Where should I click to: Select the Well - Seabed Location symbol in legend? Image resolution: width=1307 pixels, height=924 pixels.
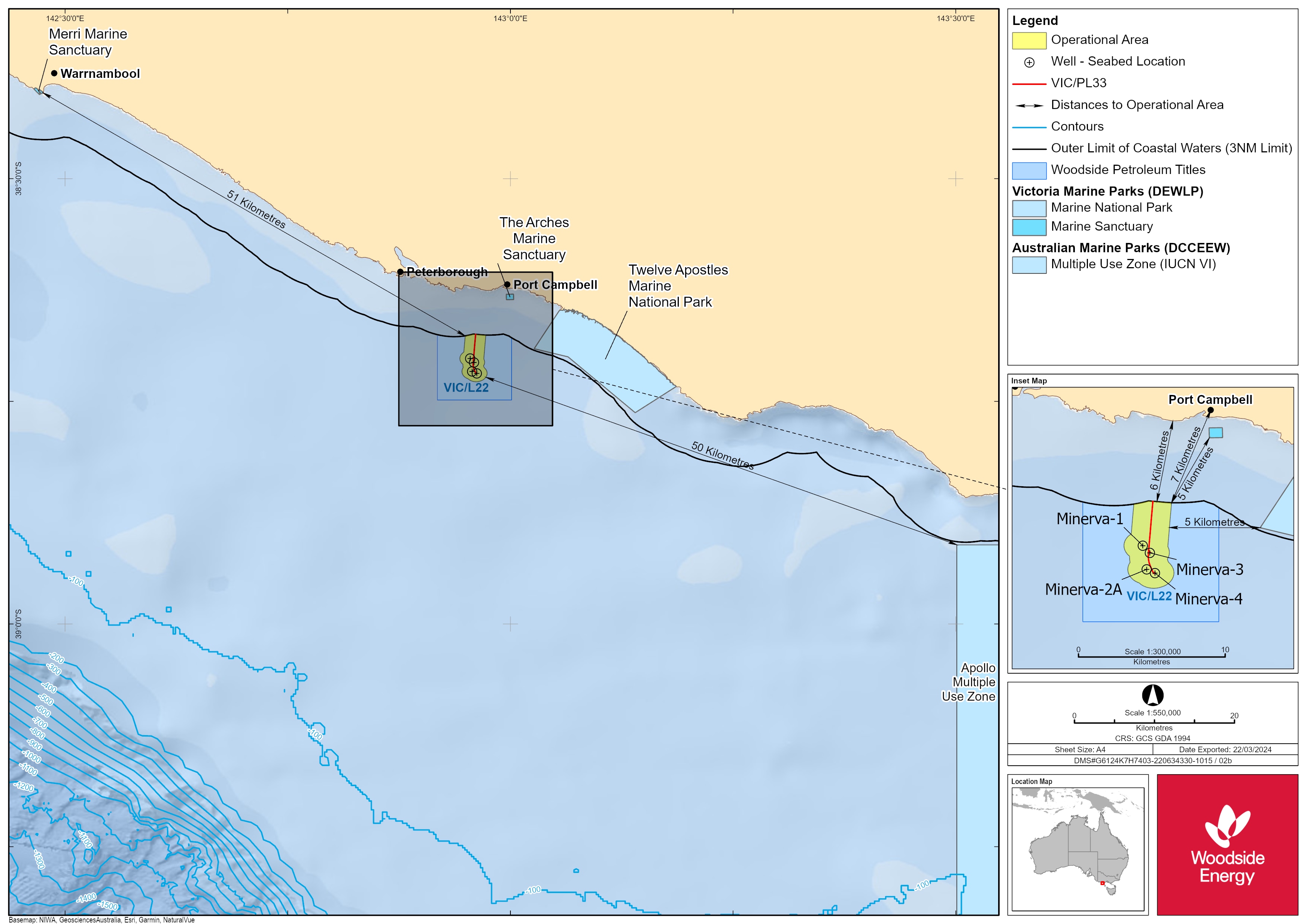point(1030,61)
